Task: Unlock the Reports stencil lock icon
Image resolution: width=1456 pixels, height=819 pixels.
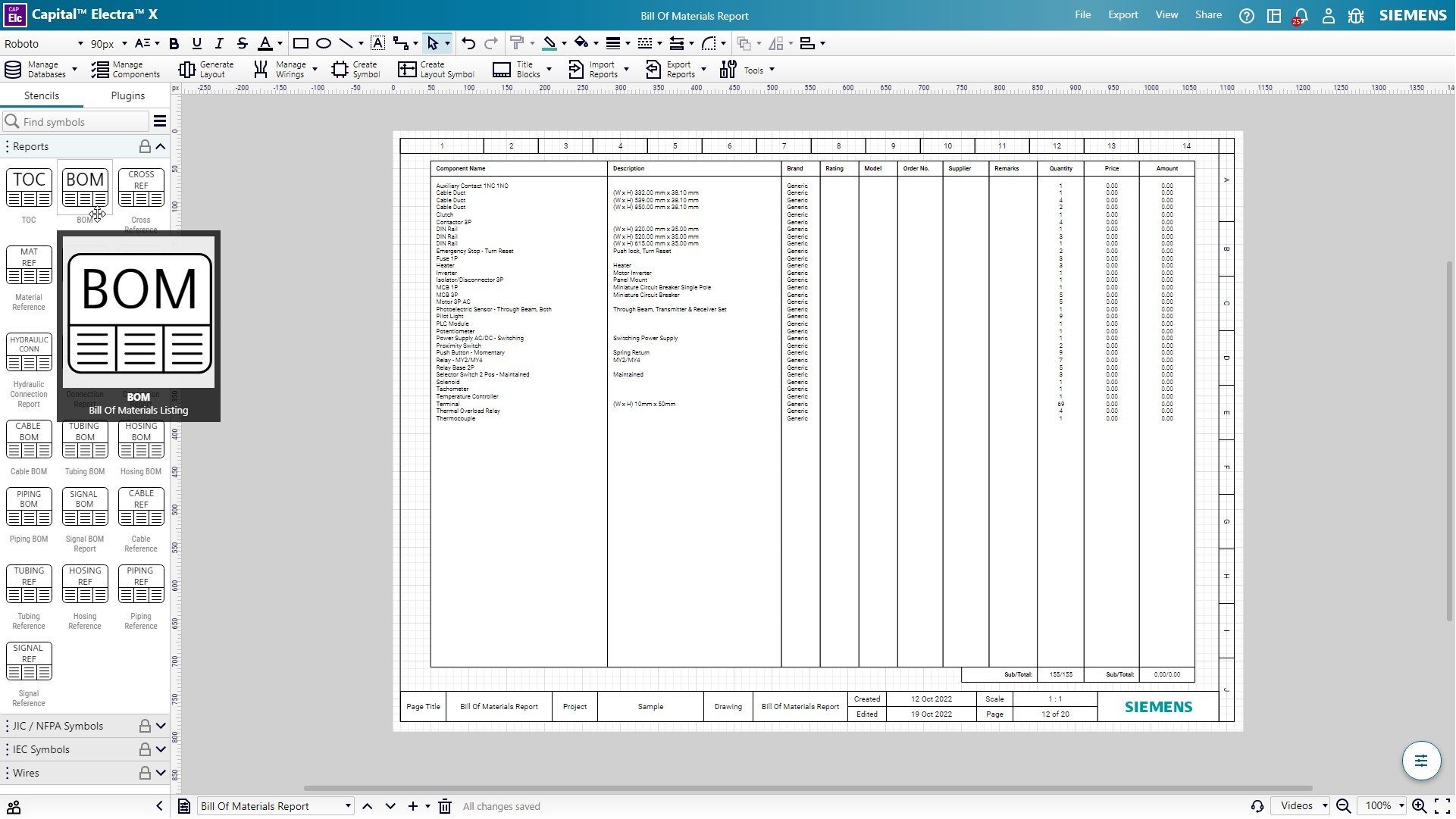Action: [x=144, y=146]
